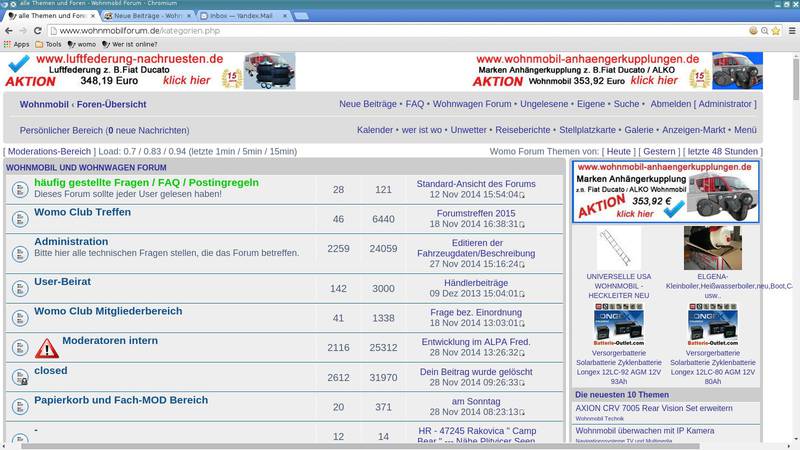This screenshot has width=800, height=450.
Task: Click the horizontal scrollbar at bottom
Action: (361, 446)
